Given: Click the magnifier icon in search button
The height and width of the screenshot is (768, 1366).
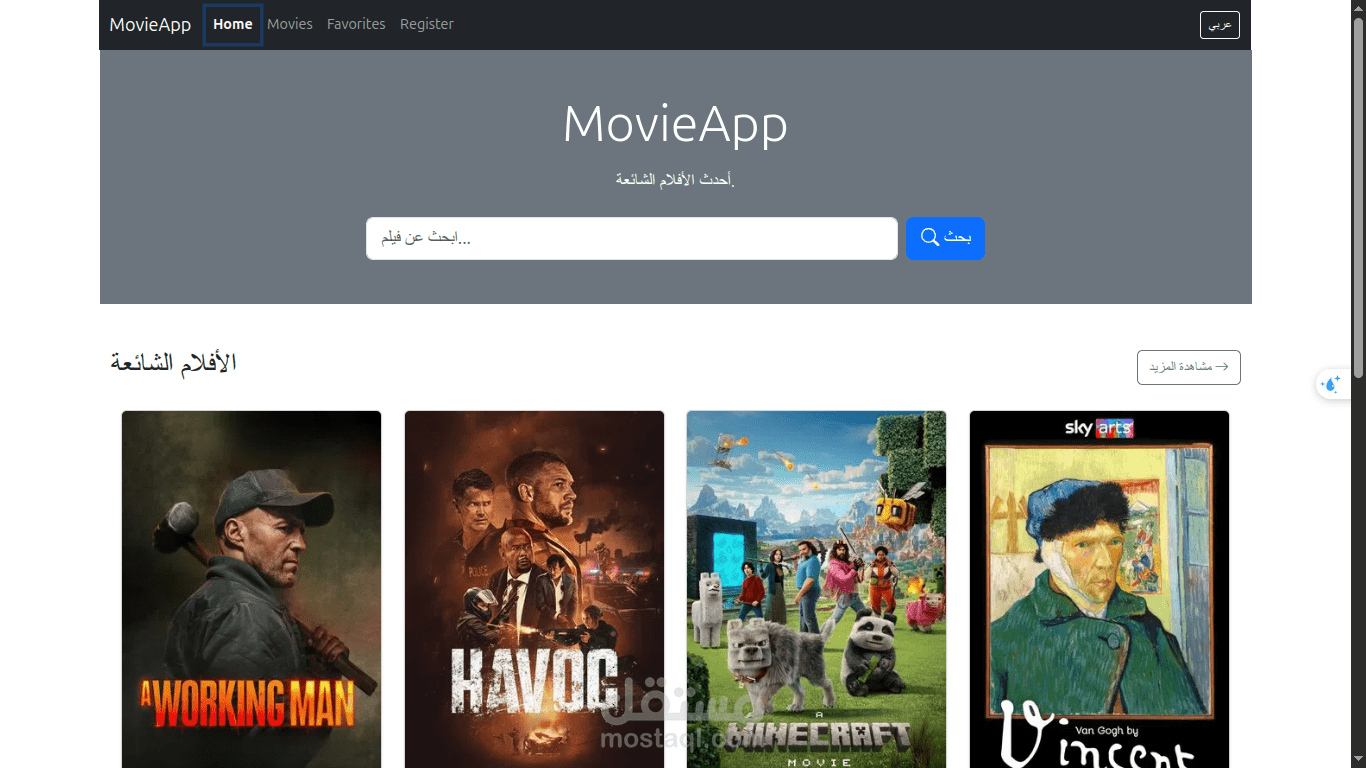Looking at the screenshot, I should tap(930, 237).
